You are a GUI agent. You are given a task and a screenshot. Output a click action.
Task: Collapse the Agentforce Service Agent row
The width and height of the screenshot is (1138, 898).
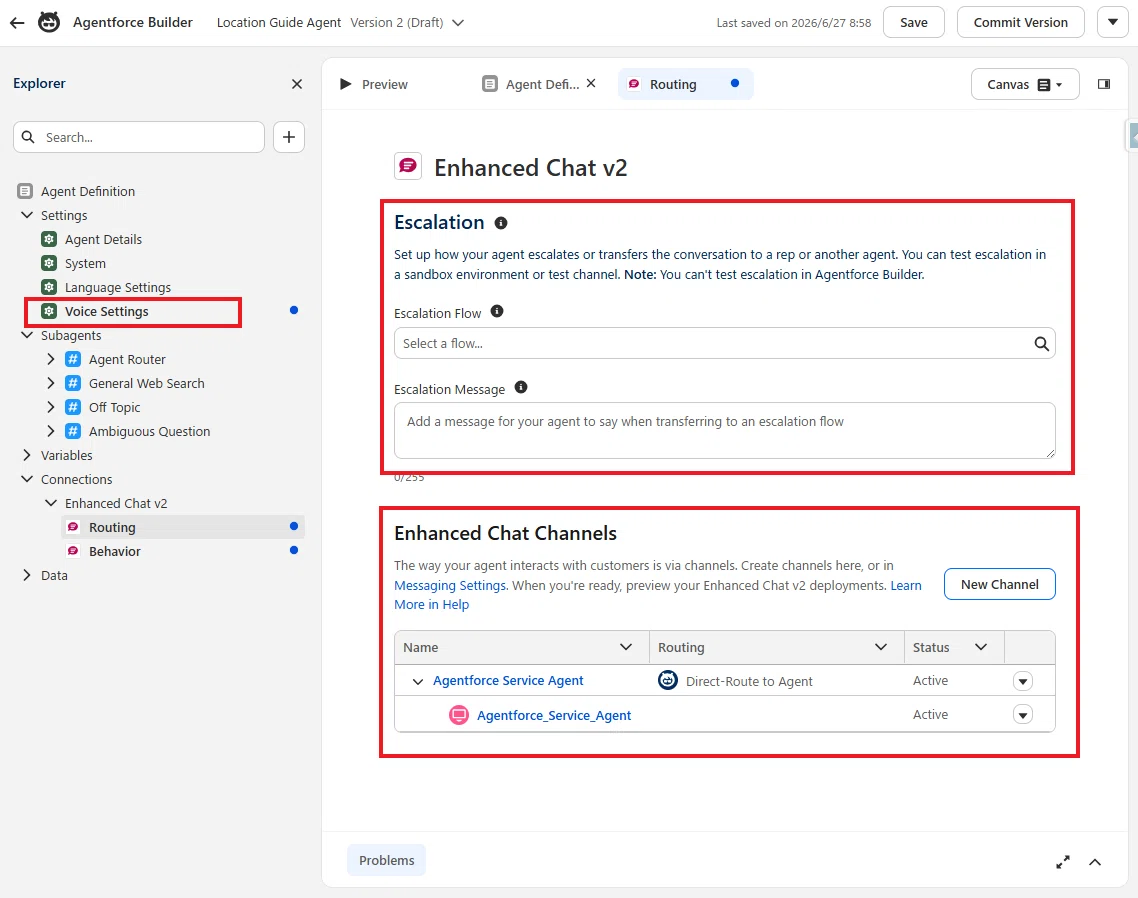[417, 682]
